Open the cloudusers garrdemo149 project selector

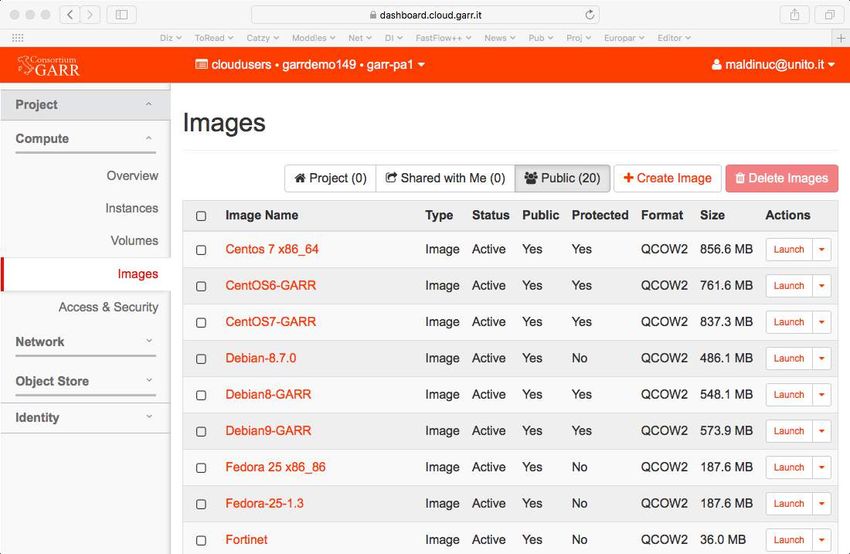(310, 65)
